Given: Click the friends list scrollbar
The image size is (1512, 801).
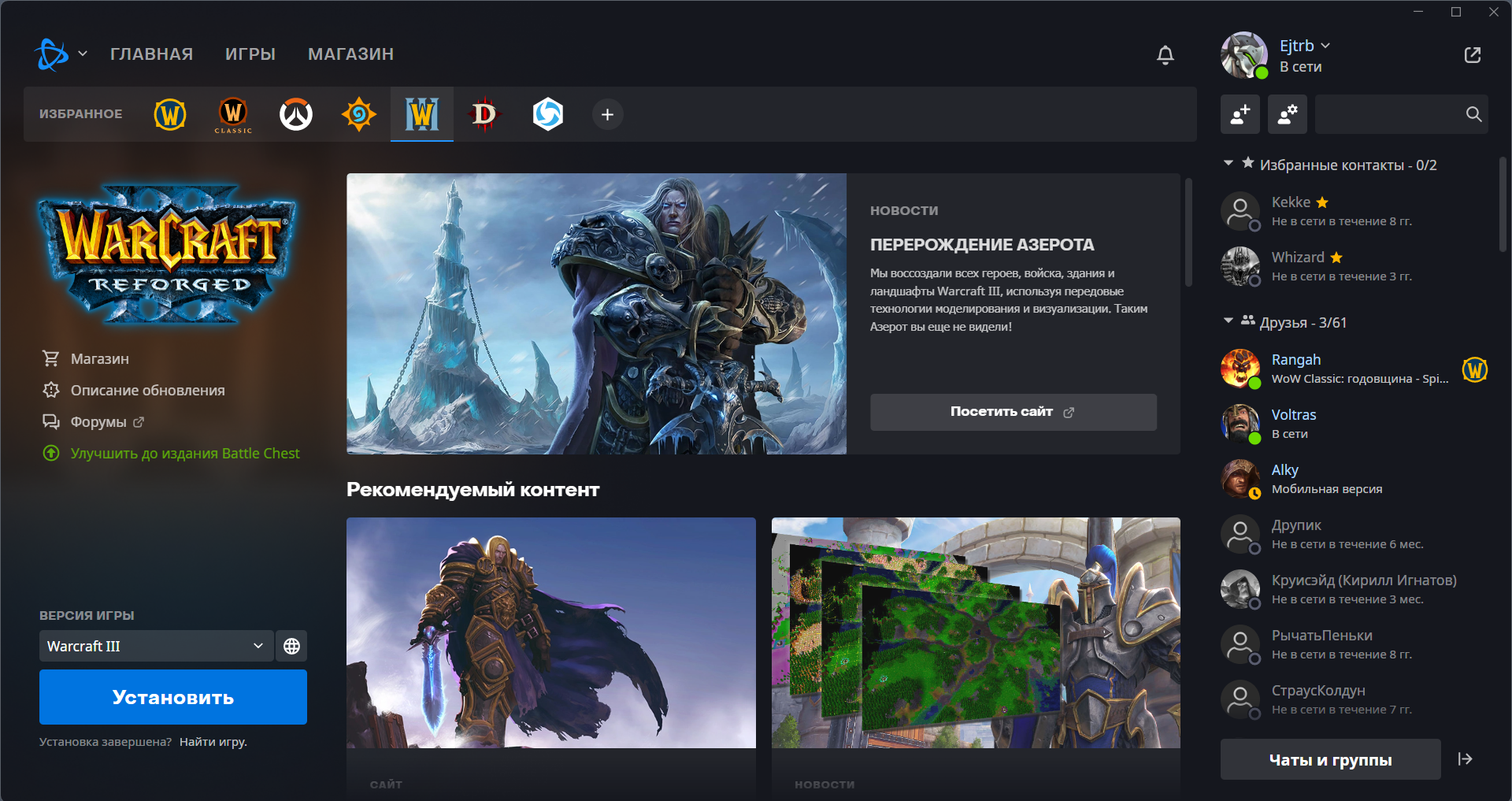Looking at the screenshot, I should (1503, 203).
